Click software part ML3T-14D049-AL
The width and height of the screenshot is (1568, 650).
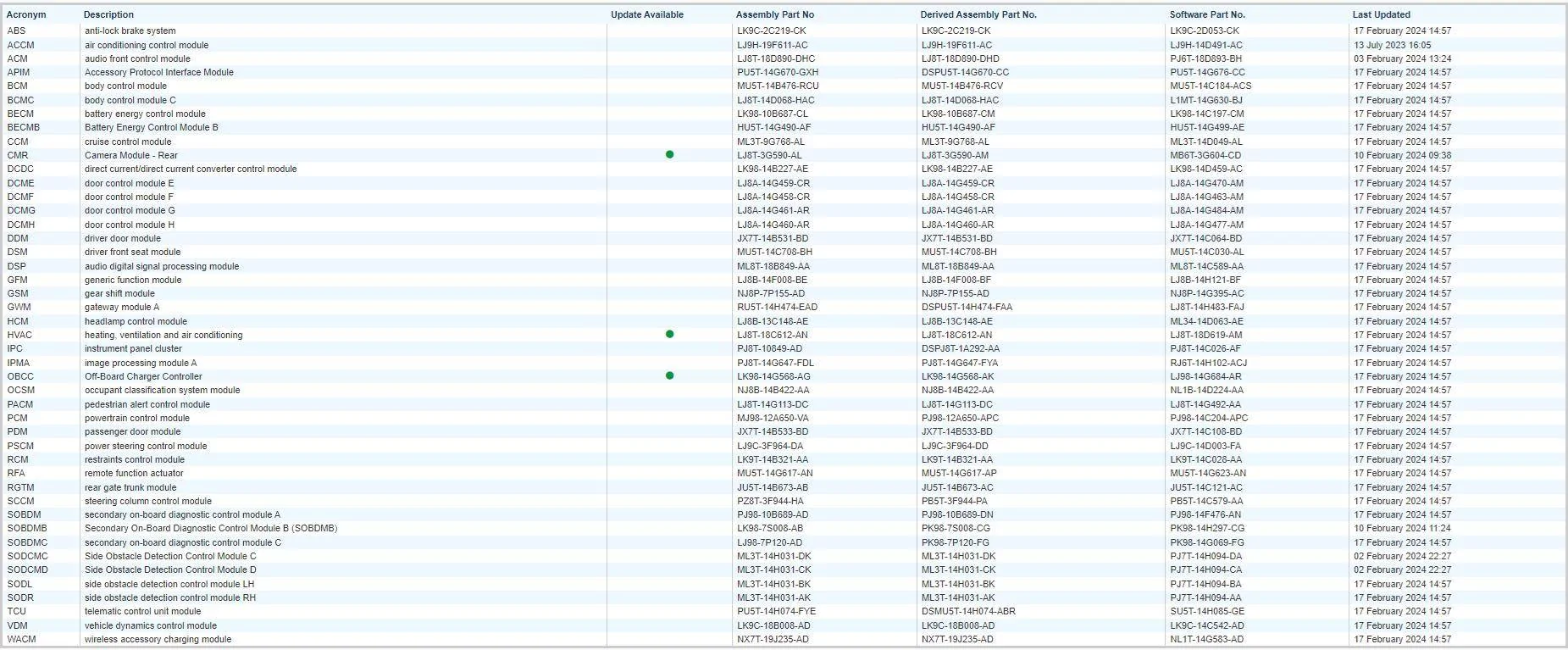[x=1206, y=142]
